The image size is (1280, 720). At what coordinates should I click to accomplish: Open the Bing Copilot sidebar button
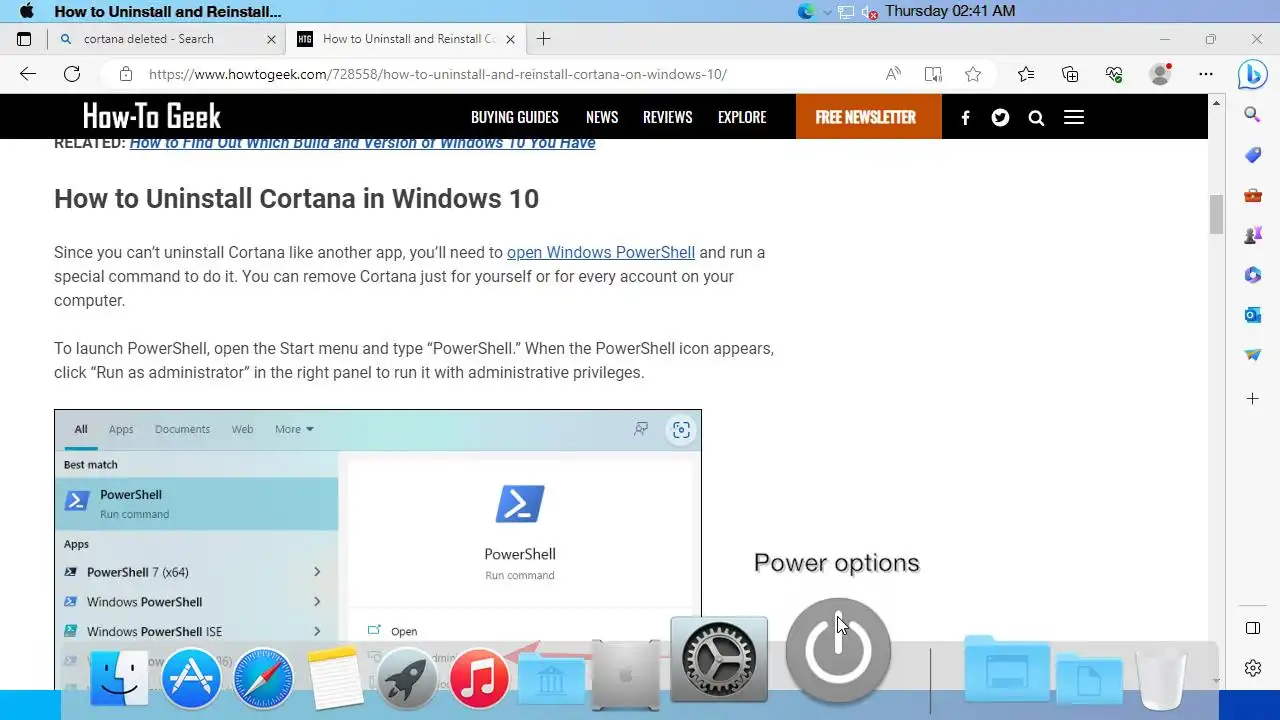[1253, 74]
